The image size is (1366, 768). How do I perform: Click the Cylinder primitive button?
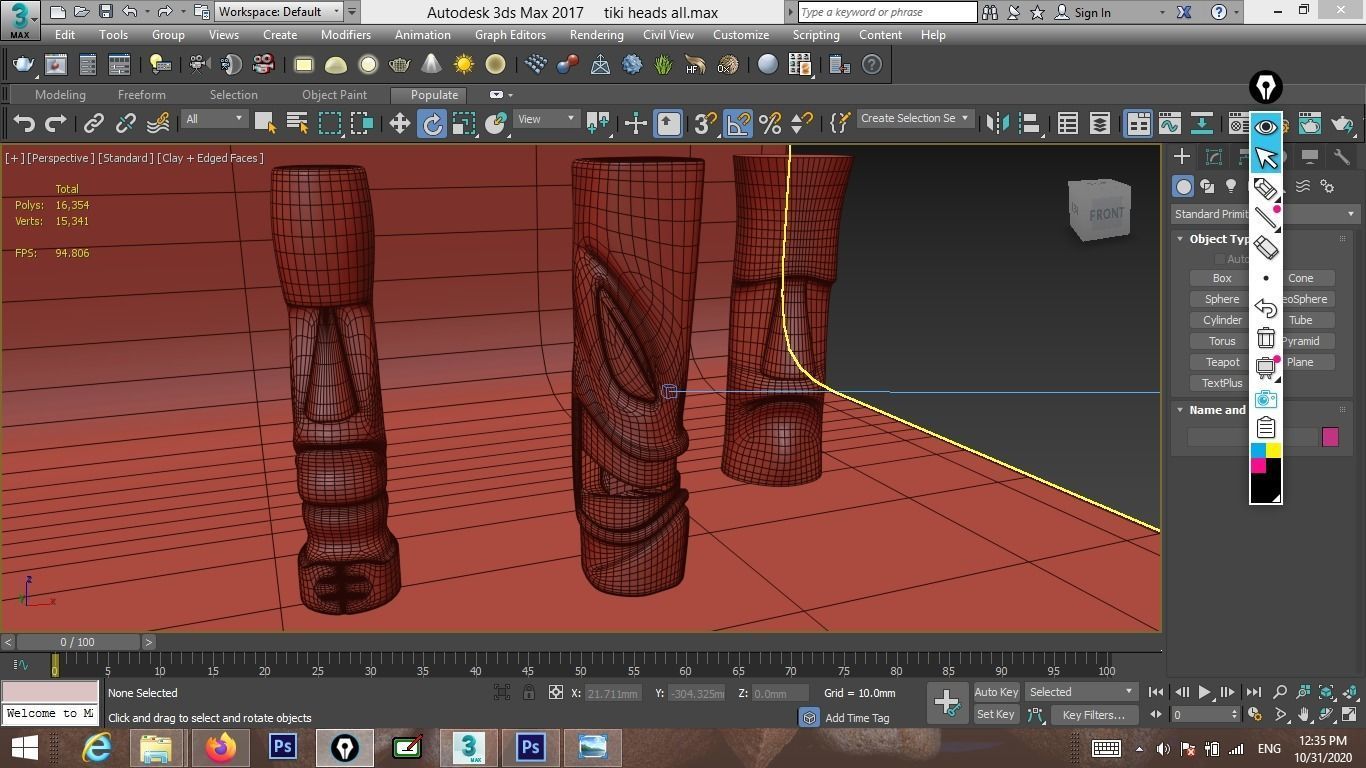[x=1221, y=320]
